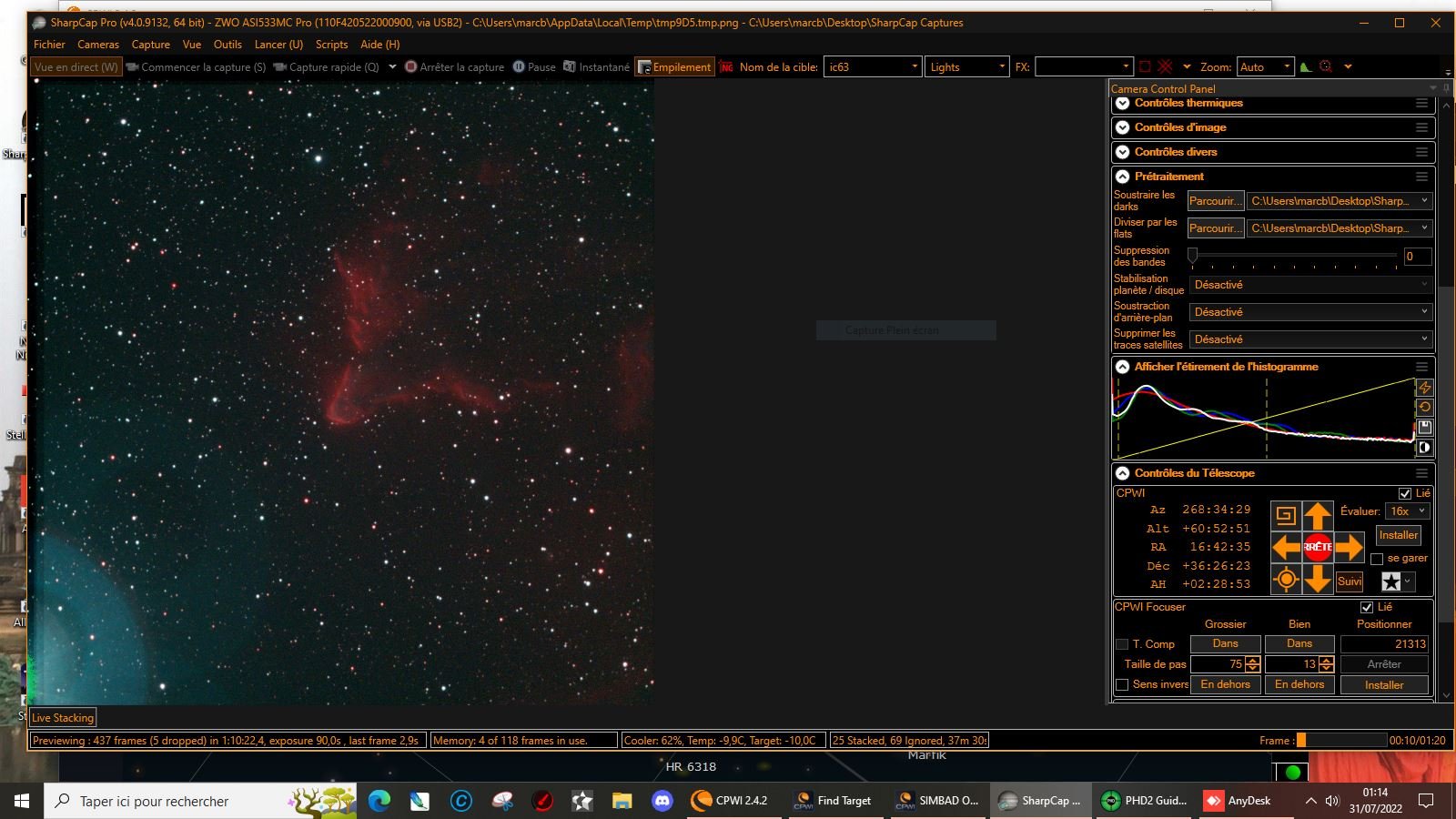This screenshot has height=819, width=1456.
Task: Click Parcourir for Diviser par les flats
Action: point(1215,228)
